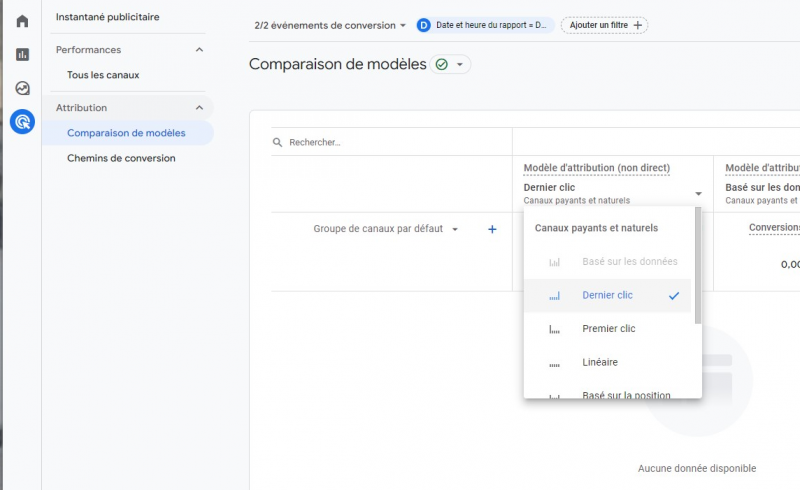The height and width of the screenshot is (490, 800).
Task: Click the Premier clic bar icon
Action: [x=555, y=329]
